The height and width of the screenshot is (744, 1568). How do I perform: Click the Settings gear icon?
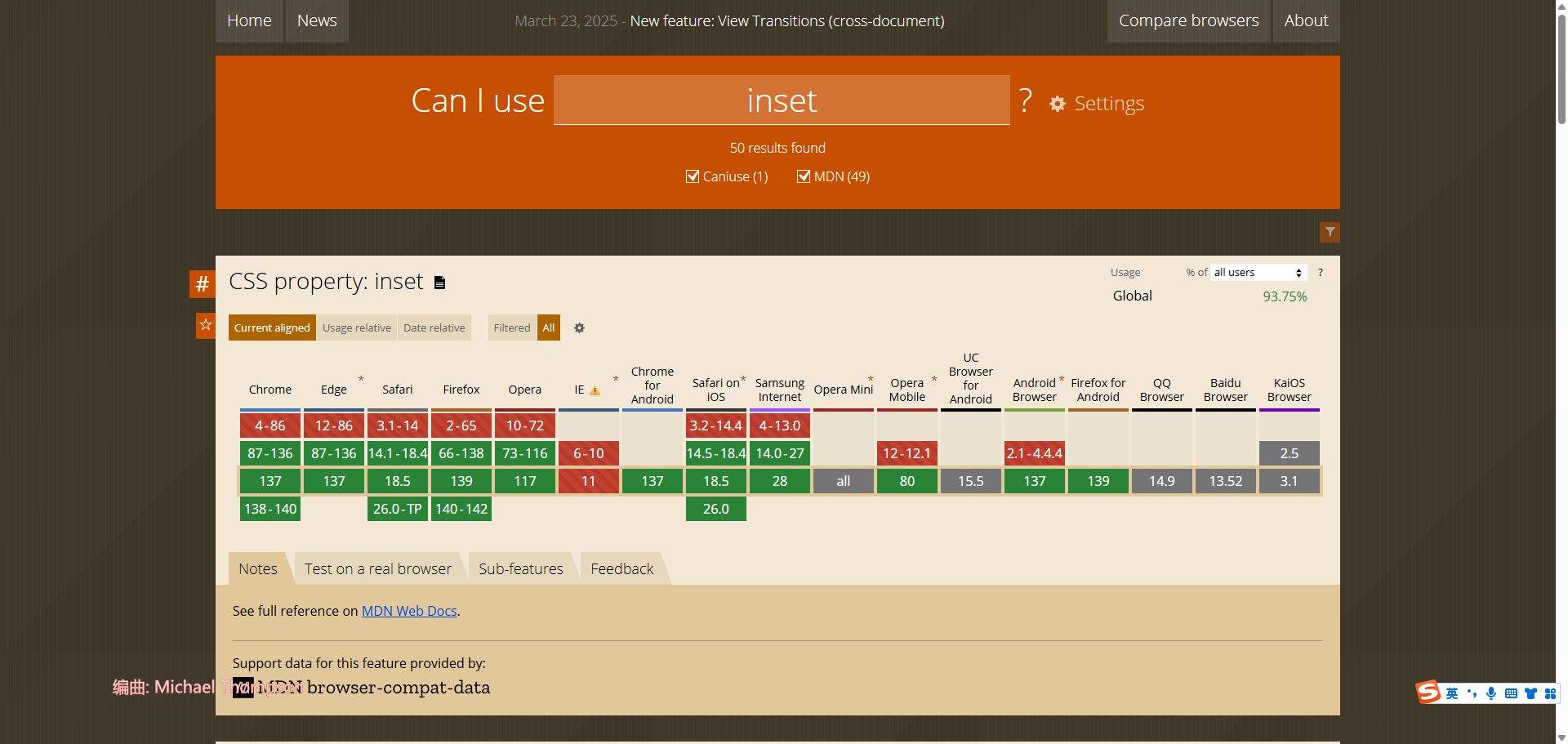click(x=1058, y=104)
